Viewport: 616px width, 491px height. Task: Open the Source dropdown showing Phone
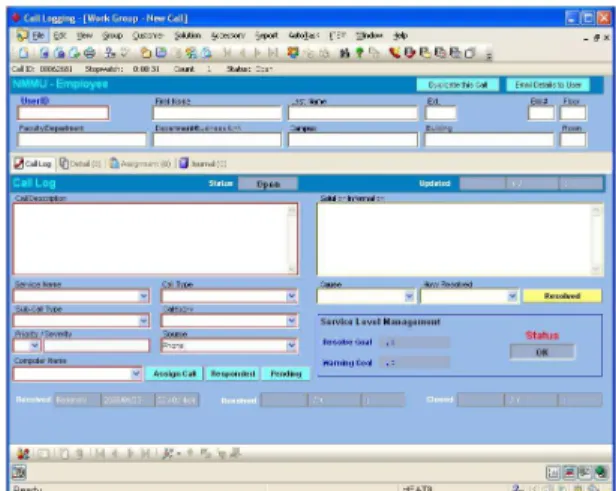click(291, 346)
